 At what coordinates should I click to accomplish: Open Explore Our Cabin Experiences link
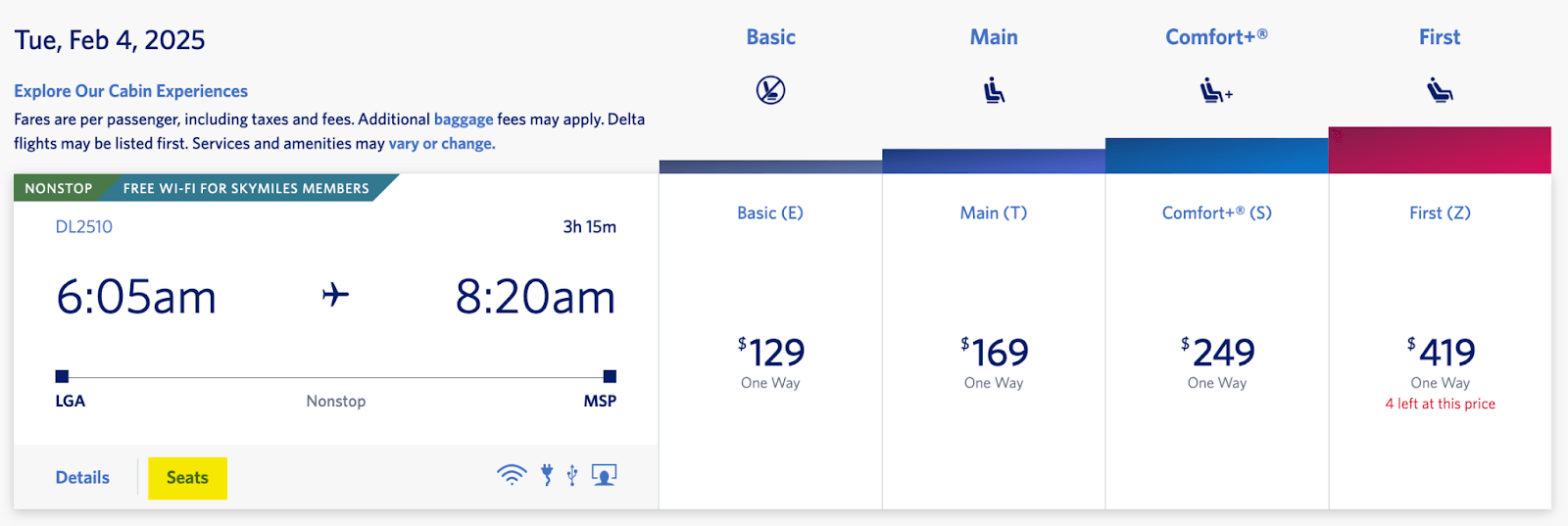130,91
